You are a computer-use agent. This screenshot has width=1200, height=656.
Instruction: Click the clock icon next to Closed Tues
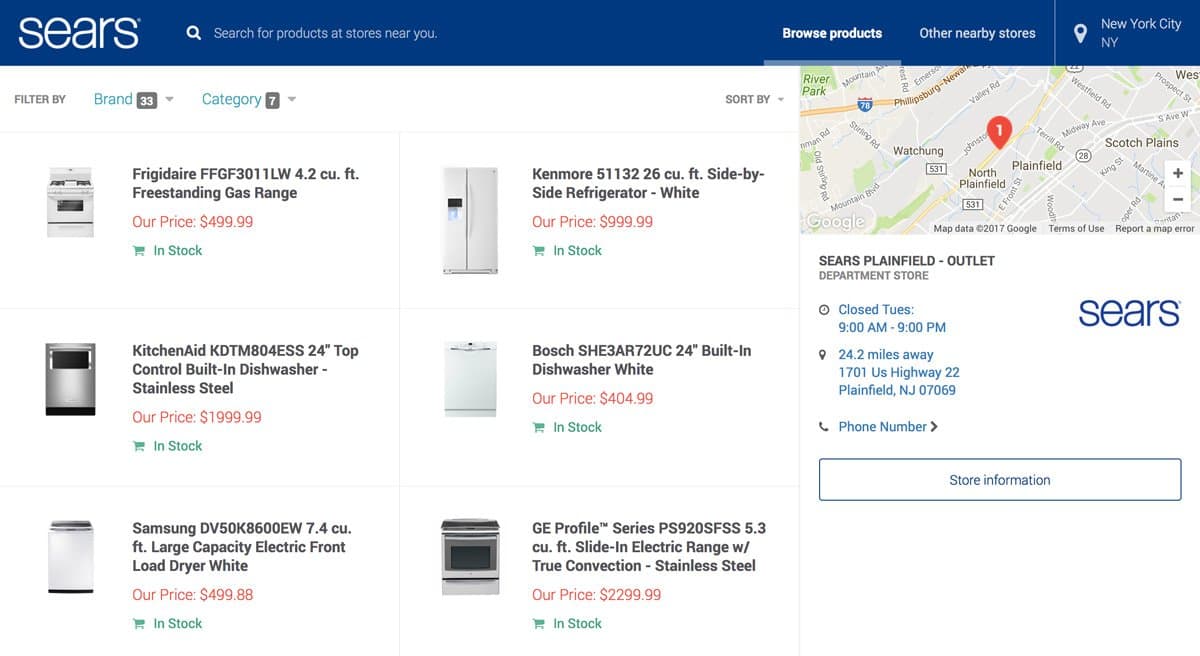[824, 310]
